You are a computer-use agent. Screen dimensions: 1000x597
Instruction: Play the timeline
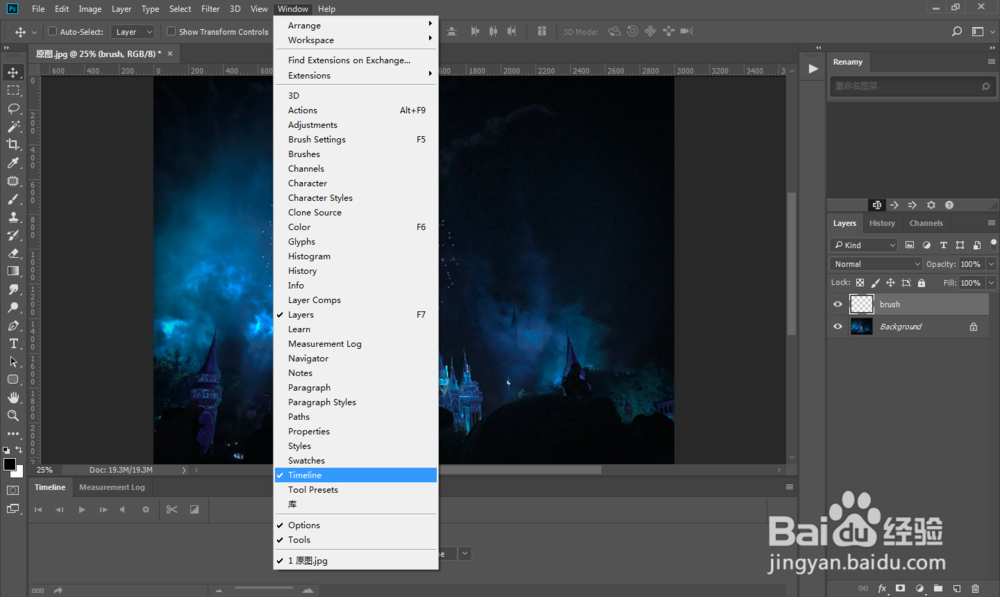pos(82,510)
